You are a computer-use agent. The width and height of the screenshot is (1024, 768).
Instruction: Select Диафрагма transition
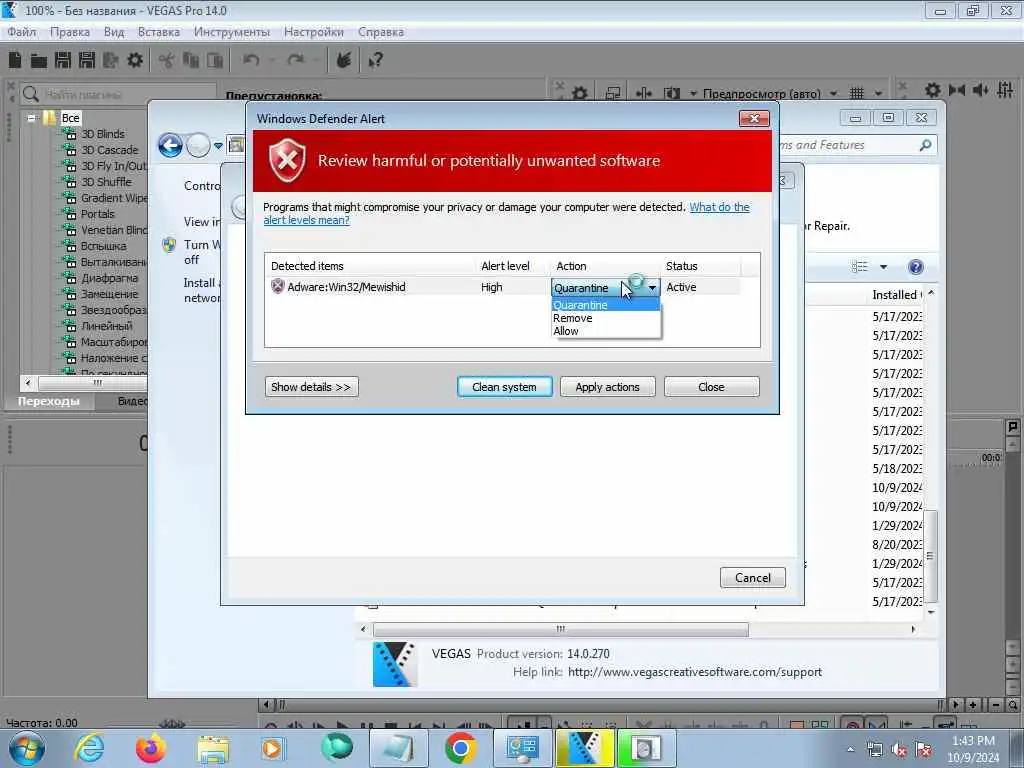pos(109,278)
